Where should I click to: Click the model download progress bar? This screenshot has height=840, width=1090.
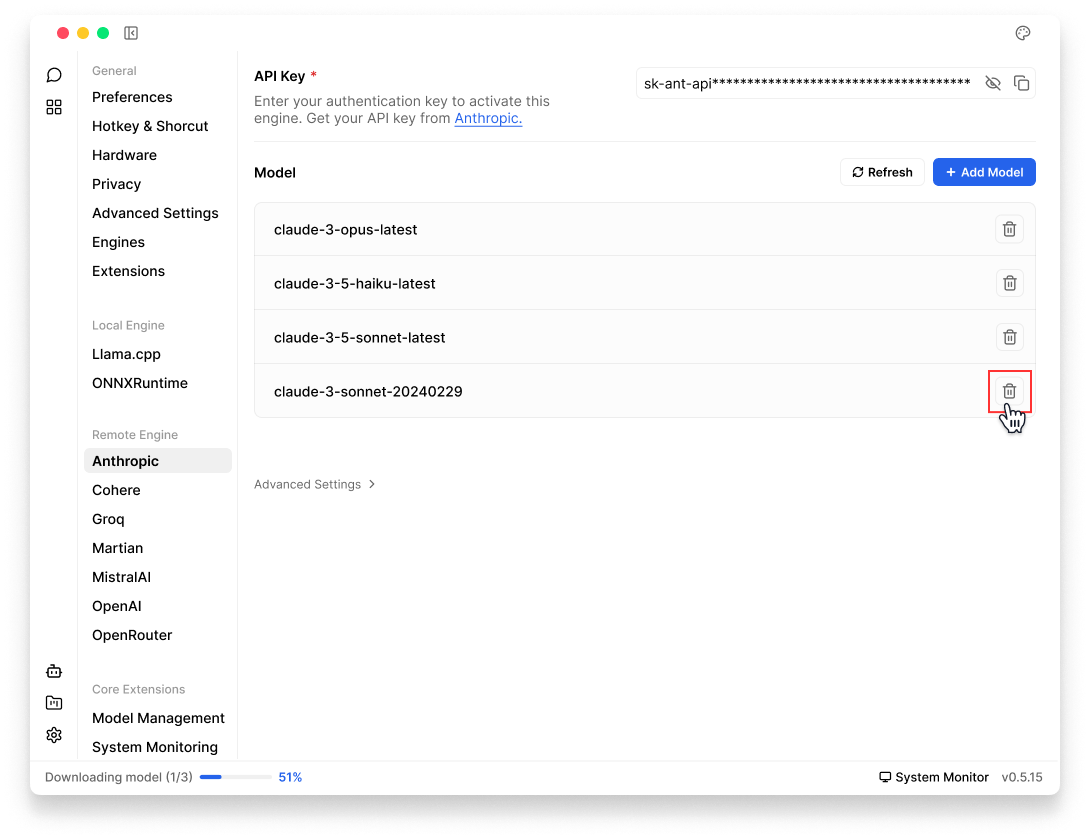click(235, 777)
